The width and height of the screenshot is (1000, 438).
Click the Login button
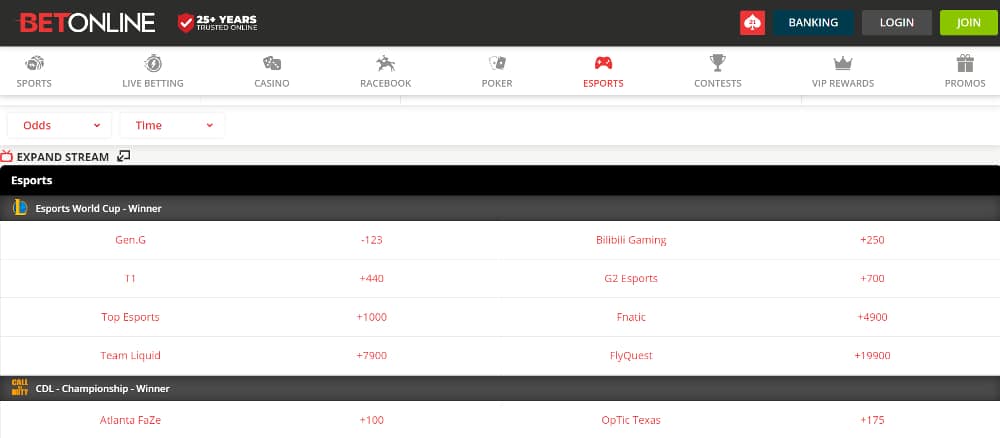click(x=897, y=23)
